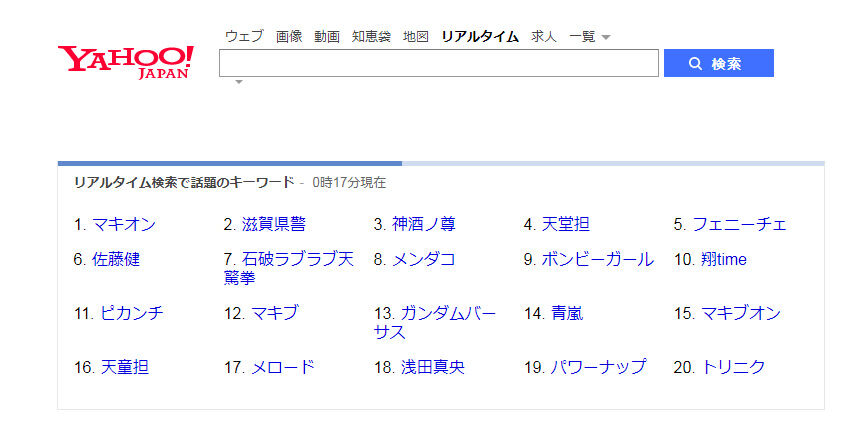Click the blue 検索 search button
Image resolution: width=842 pixels, height=425 pixels.
point(718,63)
